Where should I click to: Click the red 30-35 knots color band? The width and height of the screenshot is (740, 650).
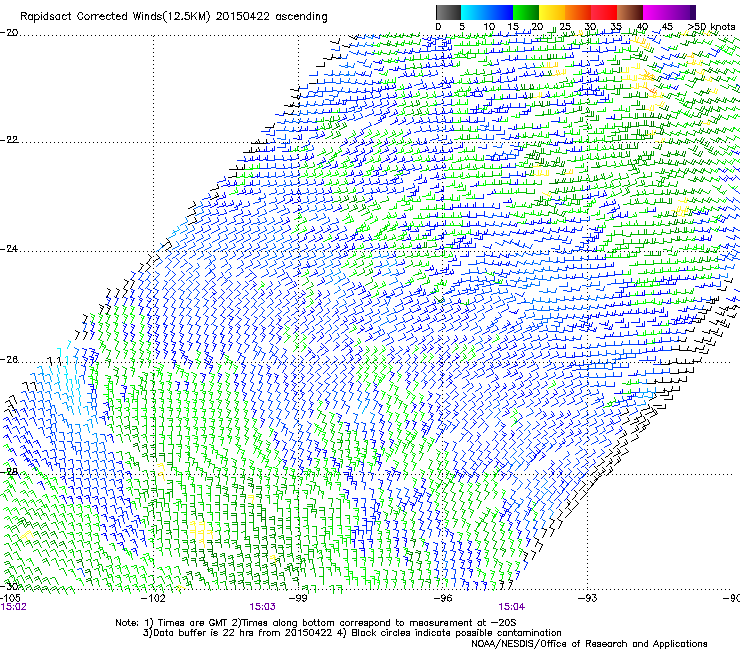(604, 12)
